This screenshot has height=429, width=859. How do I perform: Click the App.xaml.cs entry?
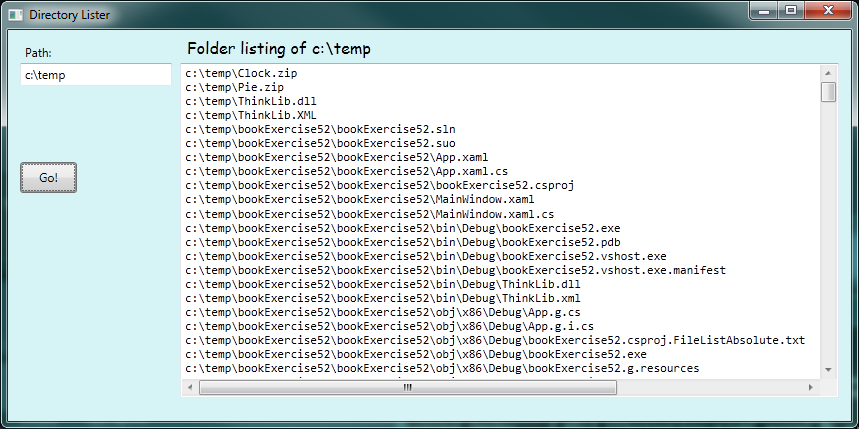coord(347,171)
